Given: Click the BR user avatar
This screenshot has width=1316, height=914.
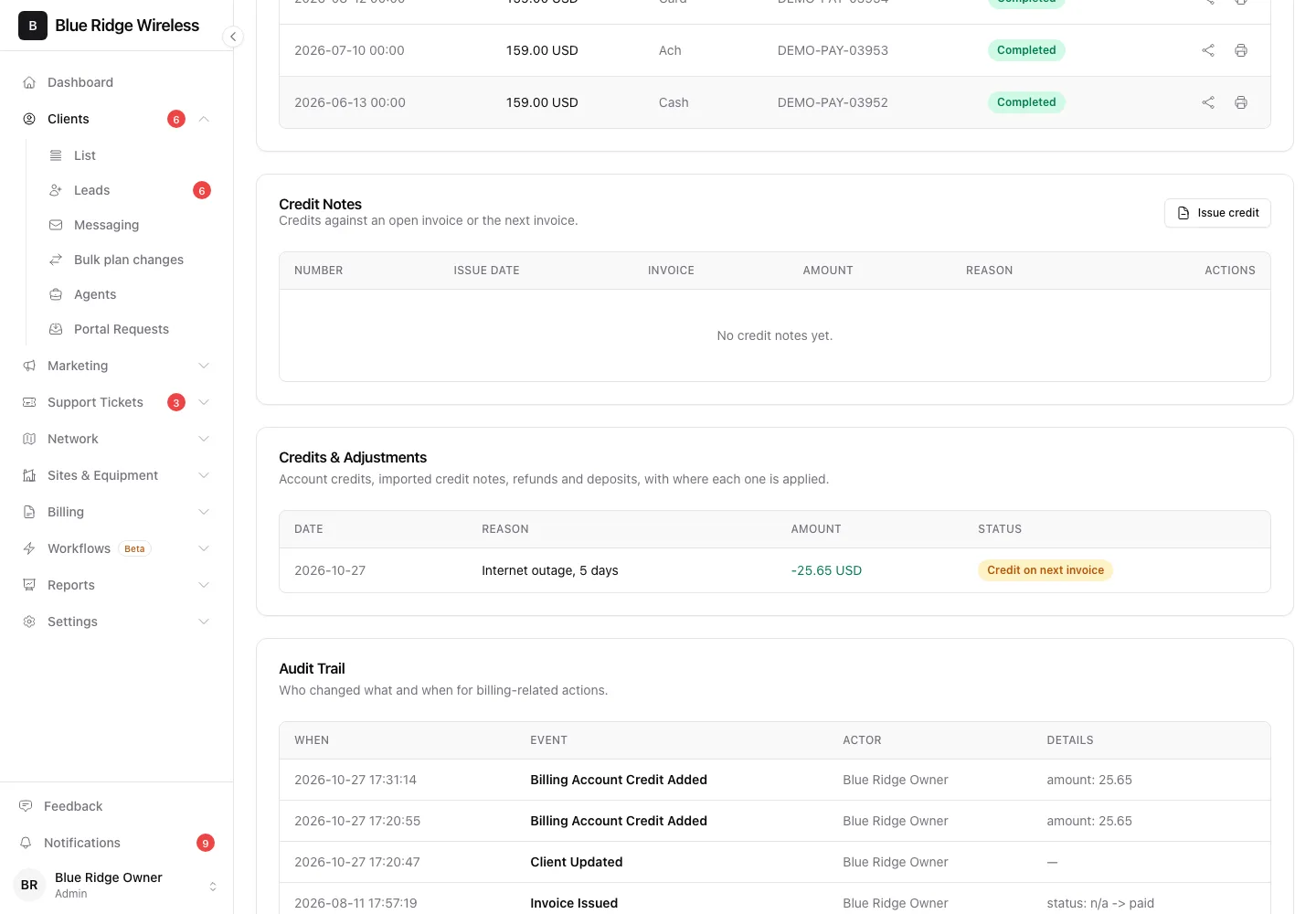Looking at the screenshot, I should pos(29,885).
